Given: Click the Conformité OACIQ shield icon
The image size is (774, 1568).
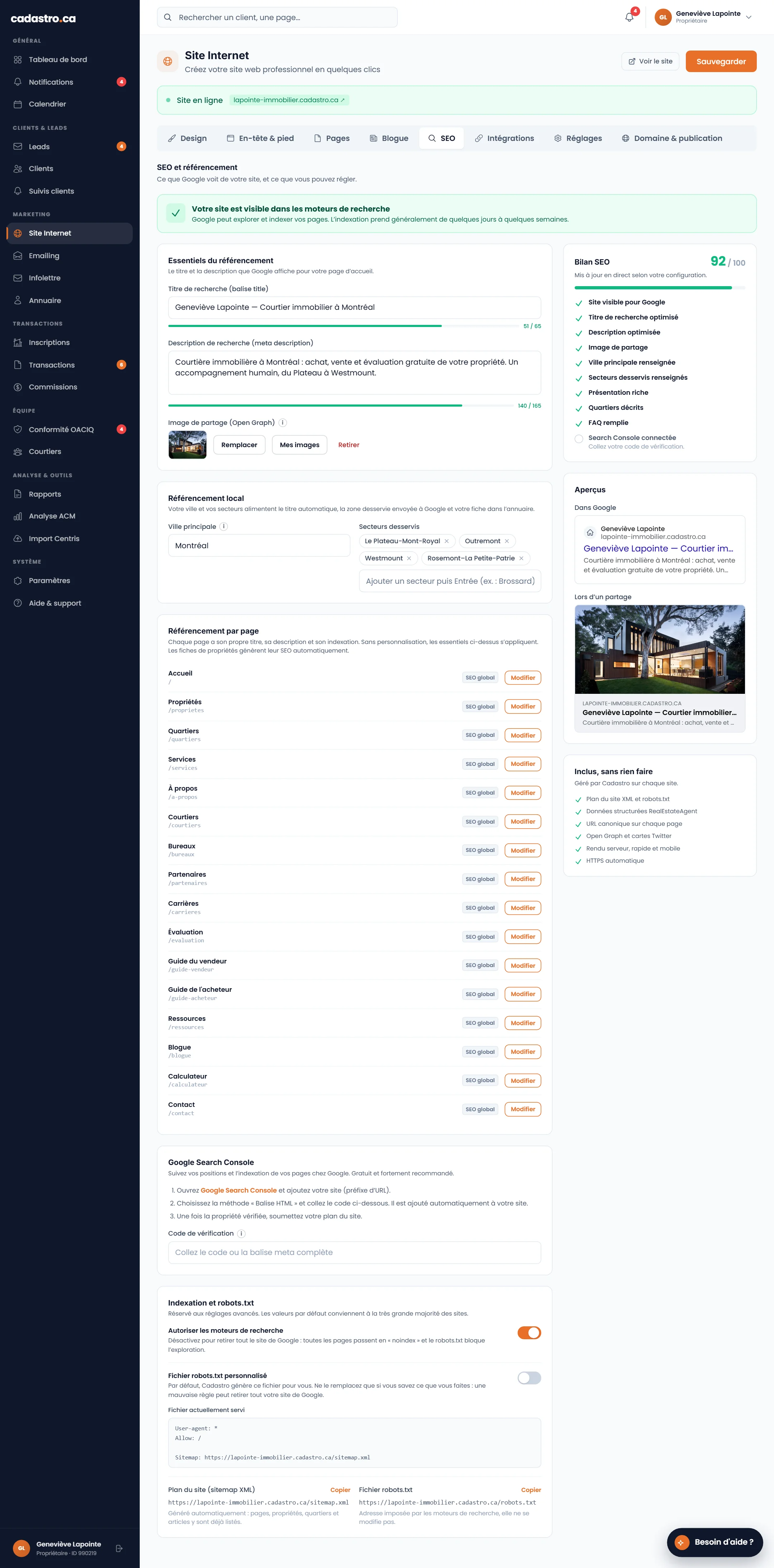Looking at the screenshot, I should pyautogui.click(x=18, y=430).
